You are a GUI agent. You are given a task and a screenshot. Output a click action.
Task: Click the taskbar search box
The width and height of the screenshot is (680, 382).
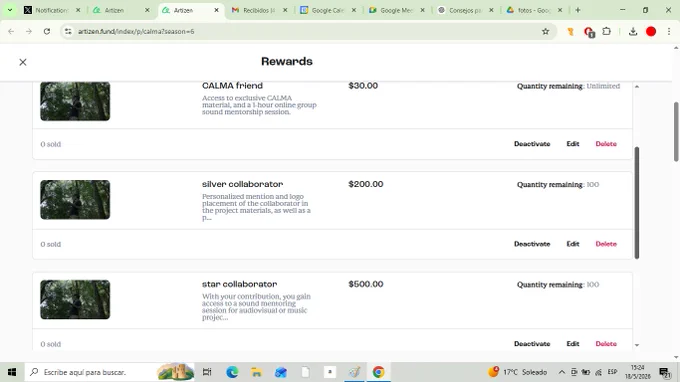pyautogui.click(x=110, y=372)
